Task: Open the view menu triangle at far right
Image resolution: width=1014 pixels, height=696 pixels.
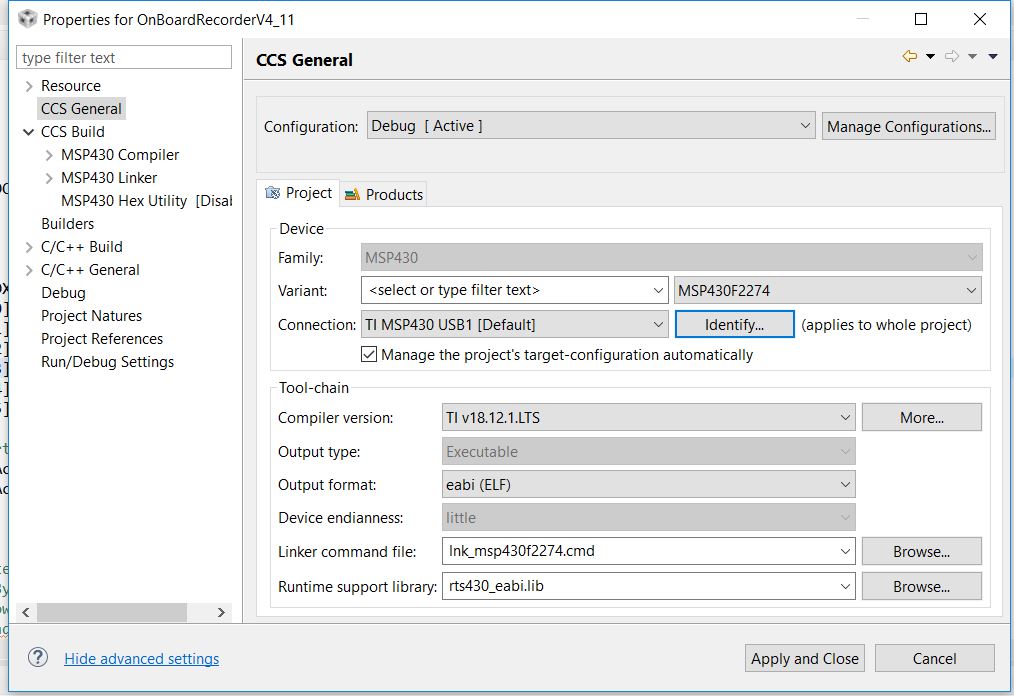Action: click(993, 57)
